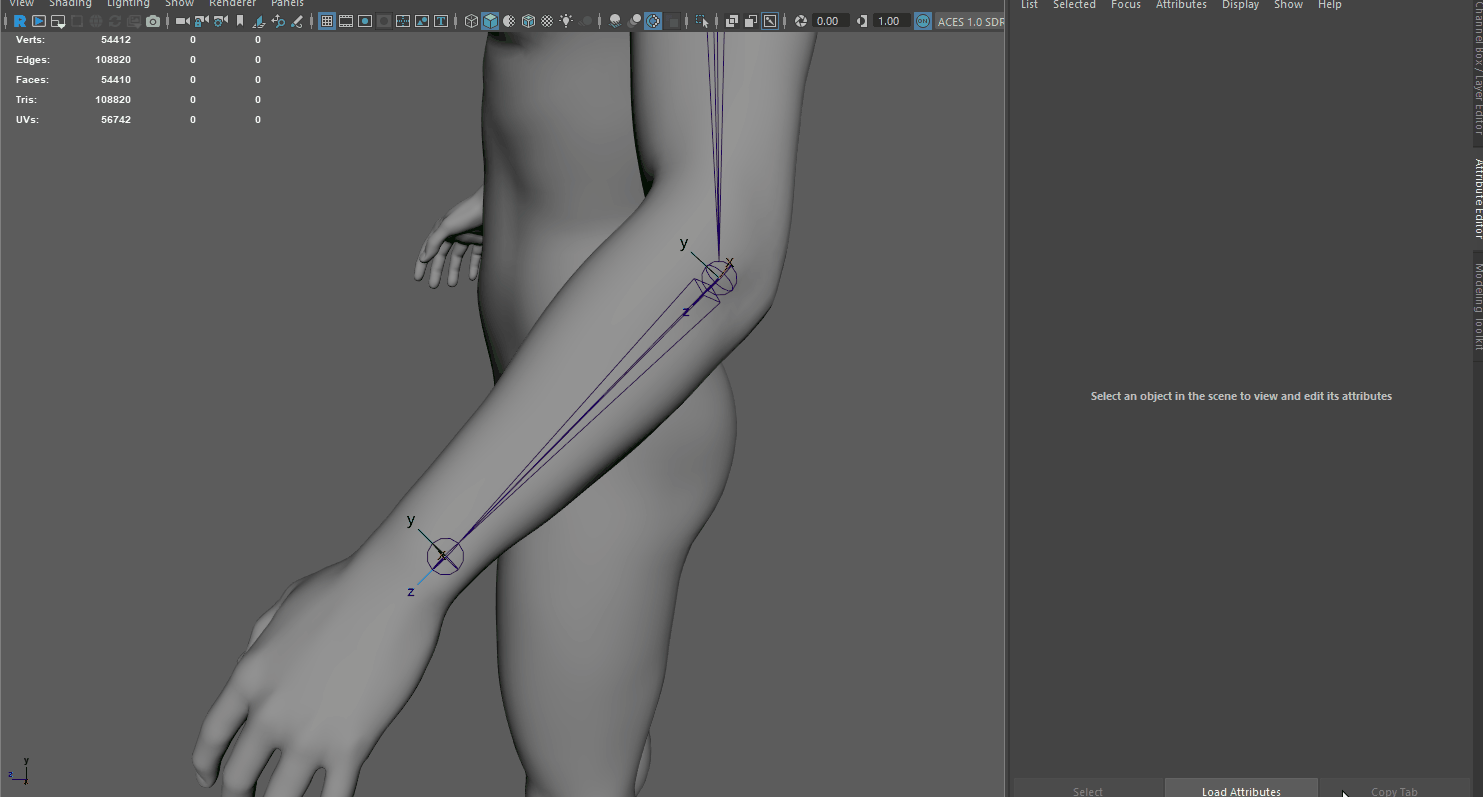Click the camera Bookmarks icon

[x=240, y=21]
